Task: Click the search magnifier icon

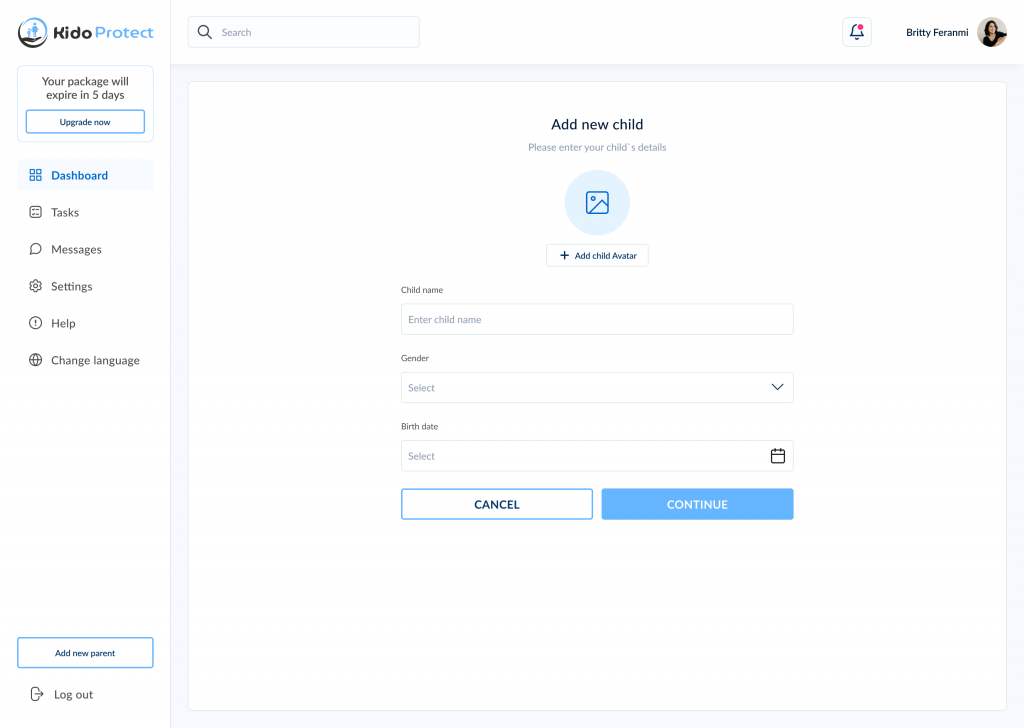Action: pos(205,32)
